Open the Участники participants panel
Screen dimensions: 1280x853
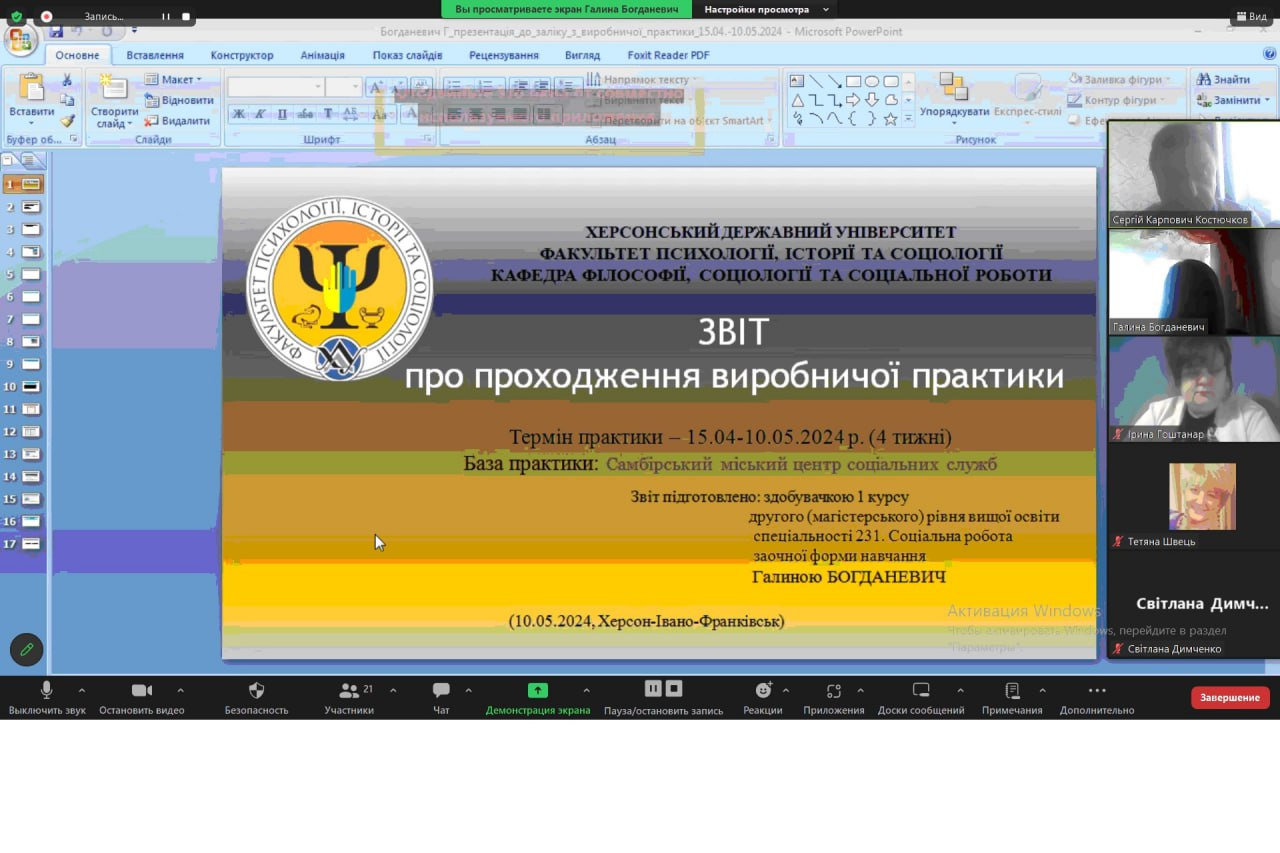349,698
